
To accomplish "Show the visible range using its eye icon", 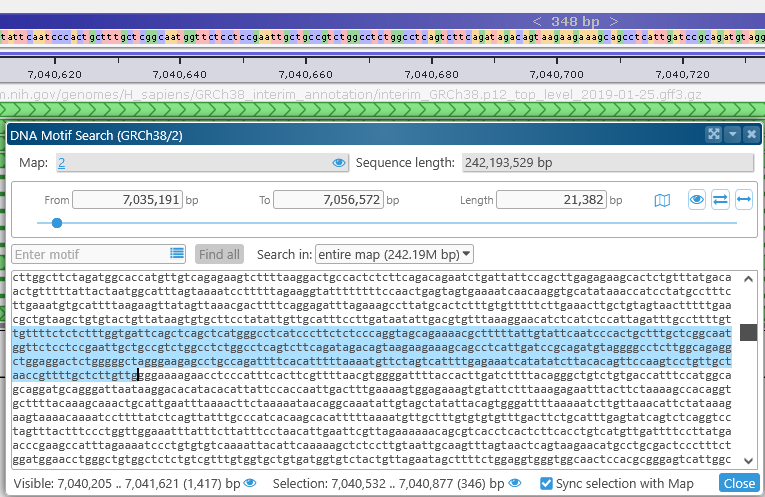I will pos(250,483).
